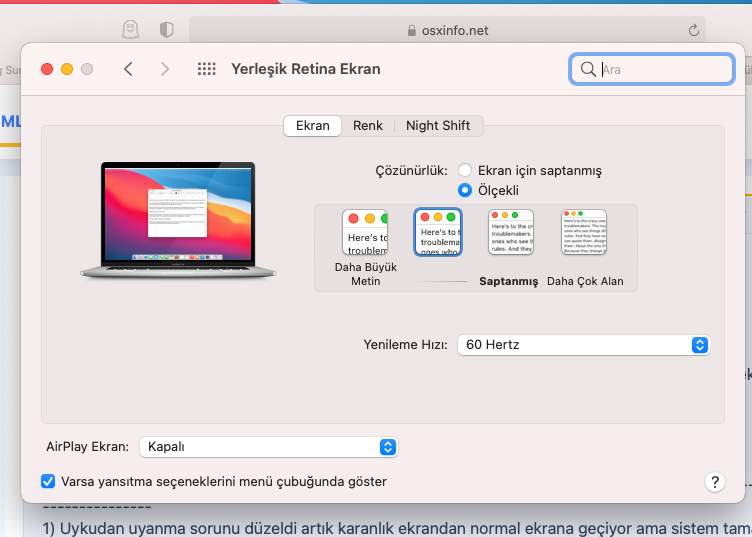Show all preferences grid icon
752x537 pixels.
[x=207, y=69]
